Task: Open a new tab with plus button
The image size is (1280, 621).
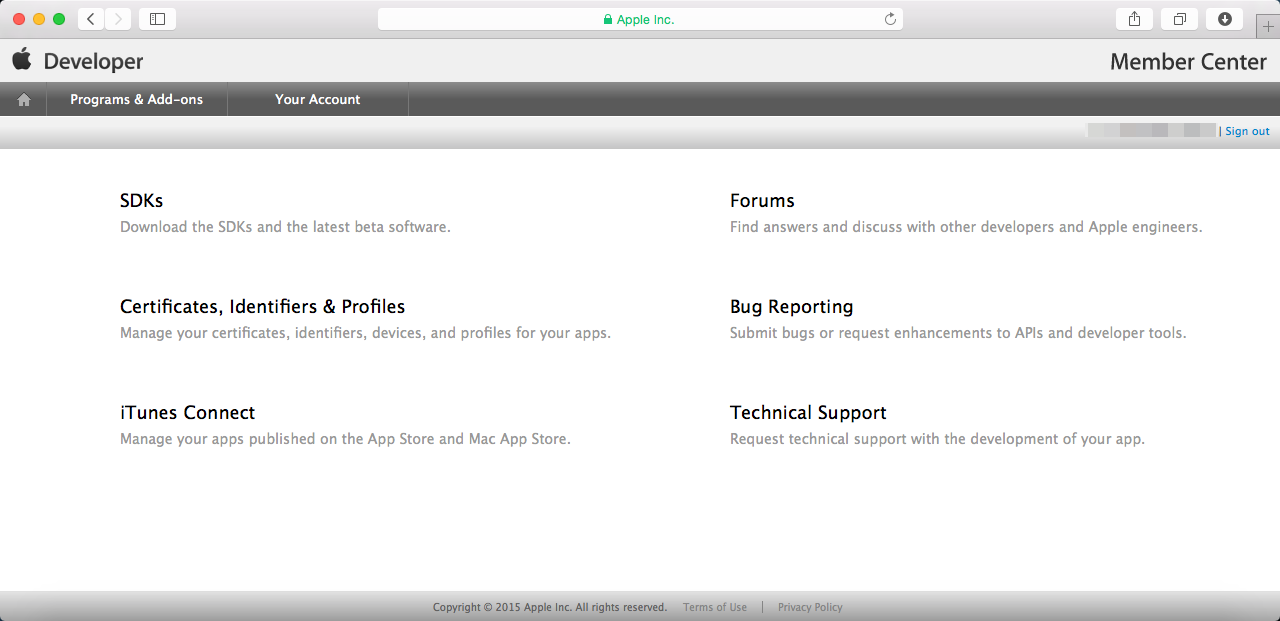Action: pyautogui.click(x=1268, y=27)
